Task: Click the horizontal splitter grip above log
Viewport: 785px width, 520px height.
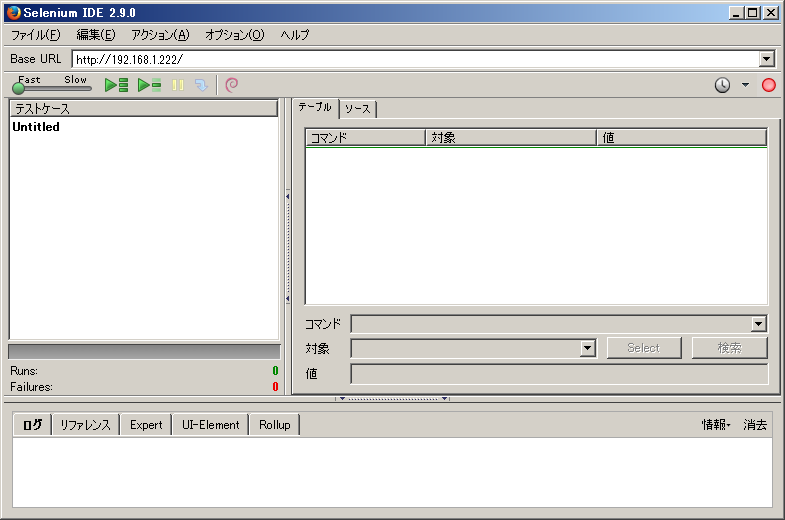Action: pos(392,399)
